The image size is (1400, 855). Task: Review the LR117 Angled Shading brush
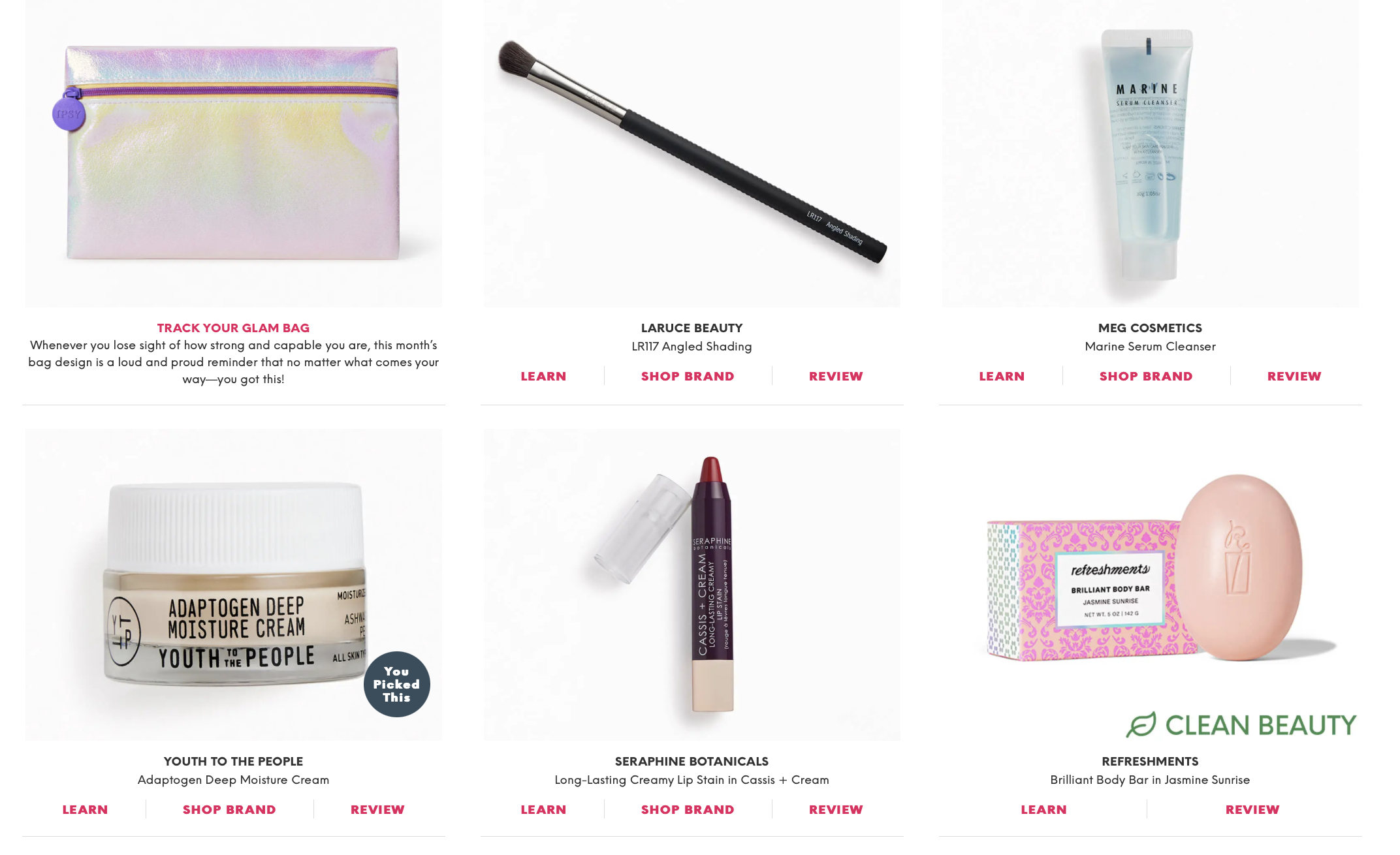[836, 376]
